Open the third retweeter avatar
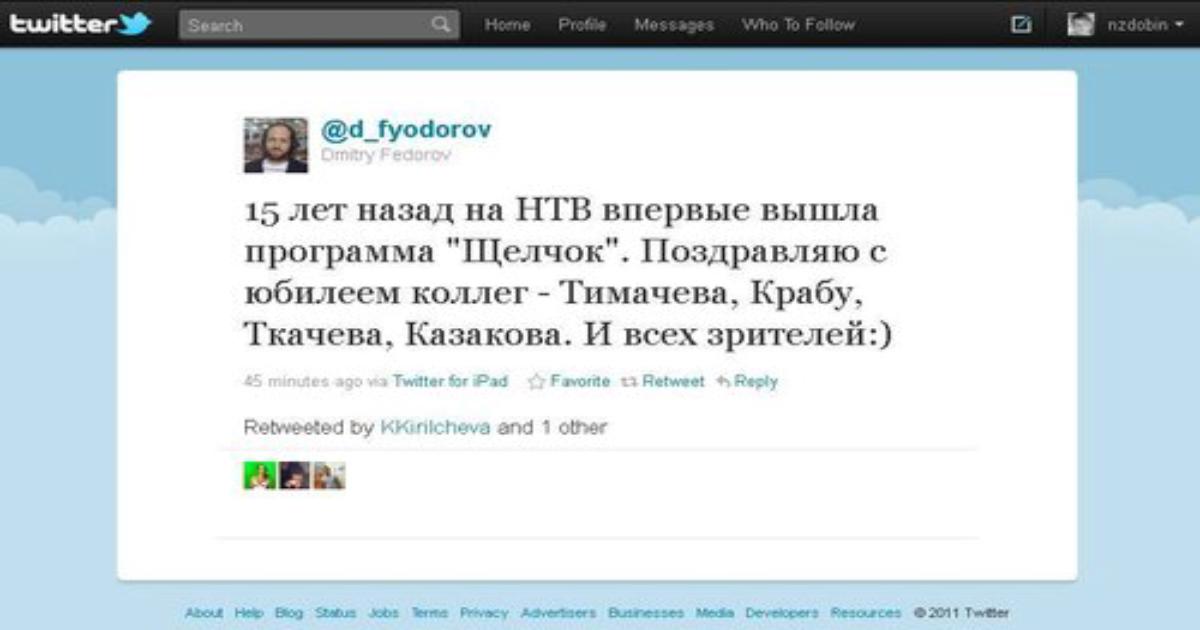The width and height of the screenshot is (1200, 630). (329, 475)
